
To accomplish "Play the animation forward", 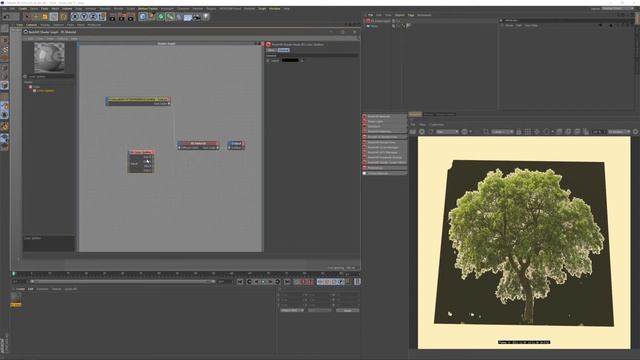I will (x=270, y=282).
